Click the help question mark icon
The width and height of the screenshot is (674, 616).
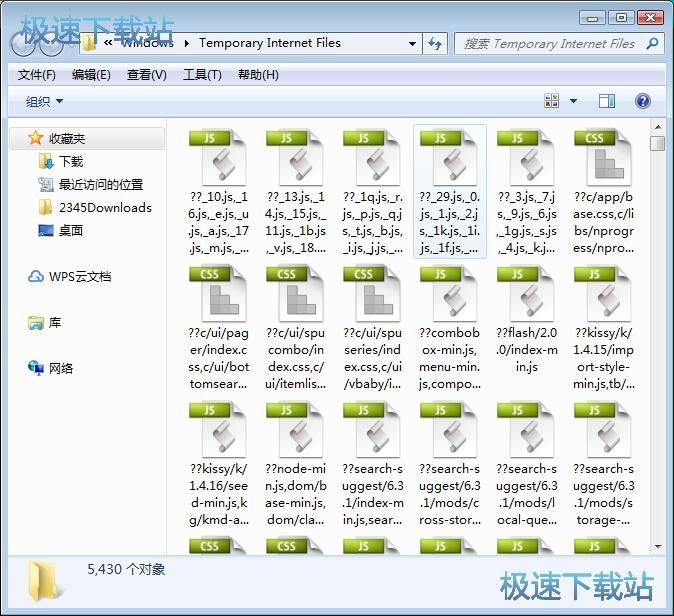click(x=642, y=101)
